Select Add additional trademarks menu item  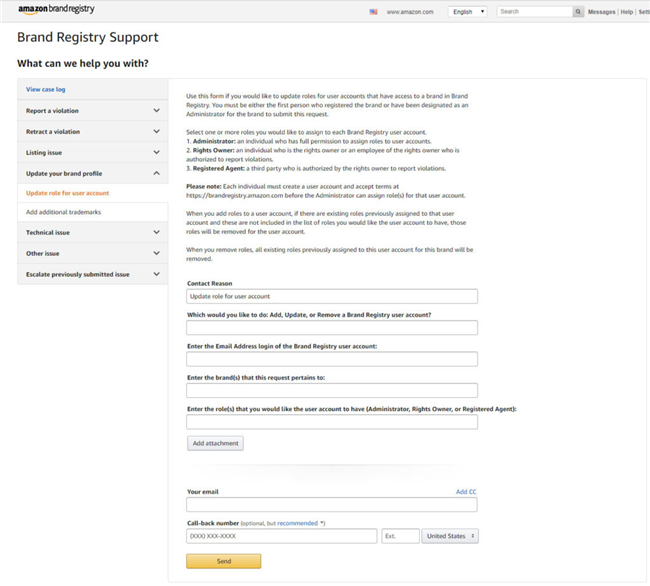tap(63, 212)
